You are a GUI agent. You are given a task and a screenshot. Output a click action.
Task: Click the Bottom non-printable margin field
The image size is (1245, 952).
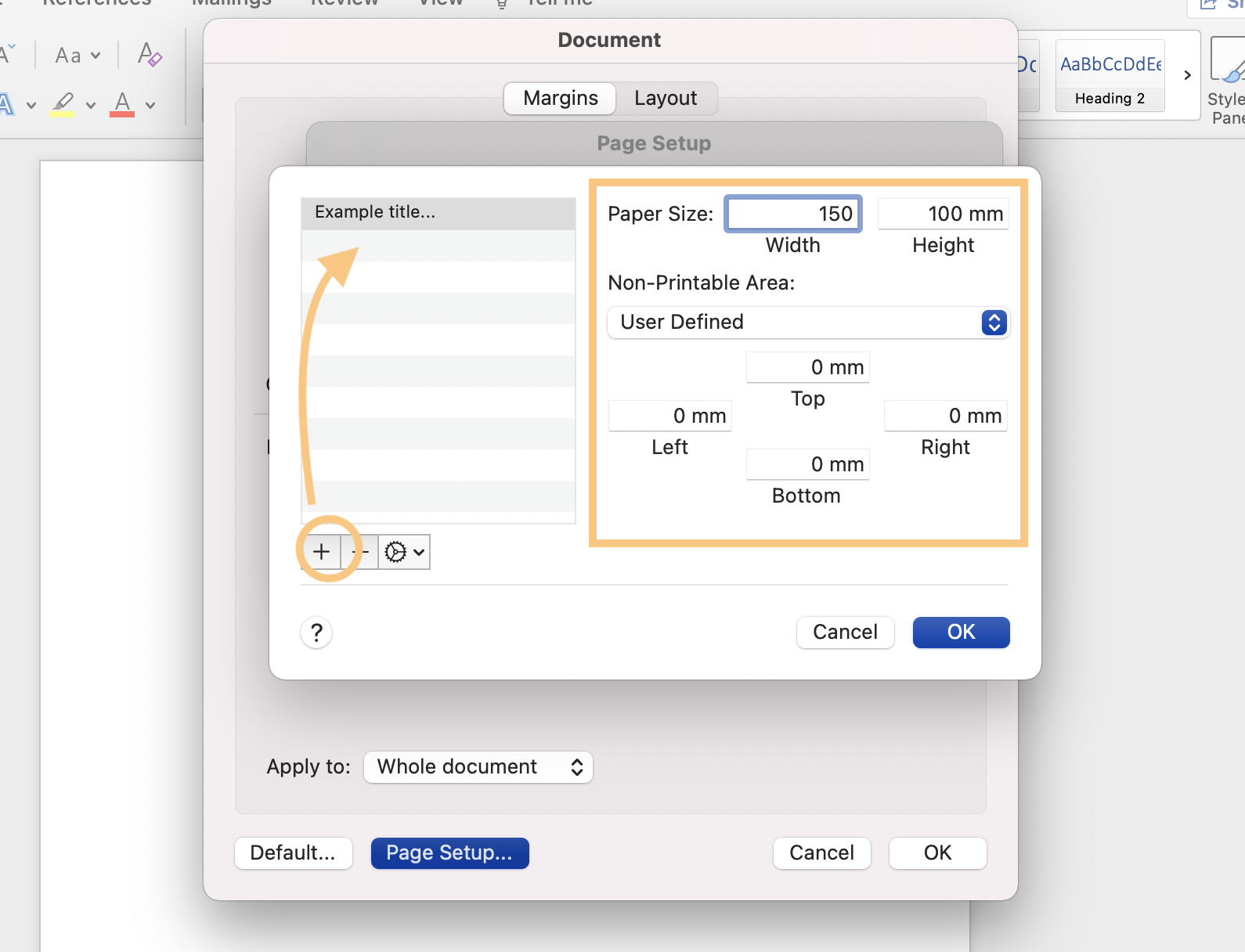(808, 465)
